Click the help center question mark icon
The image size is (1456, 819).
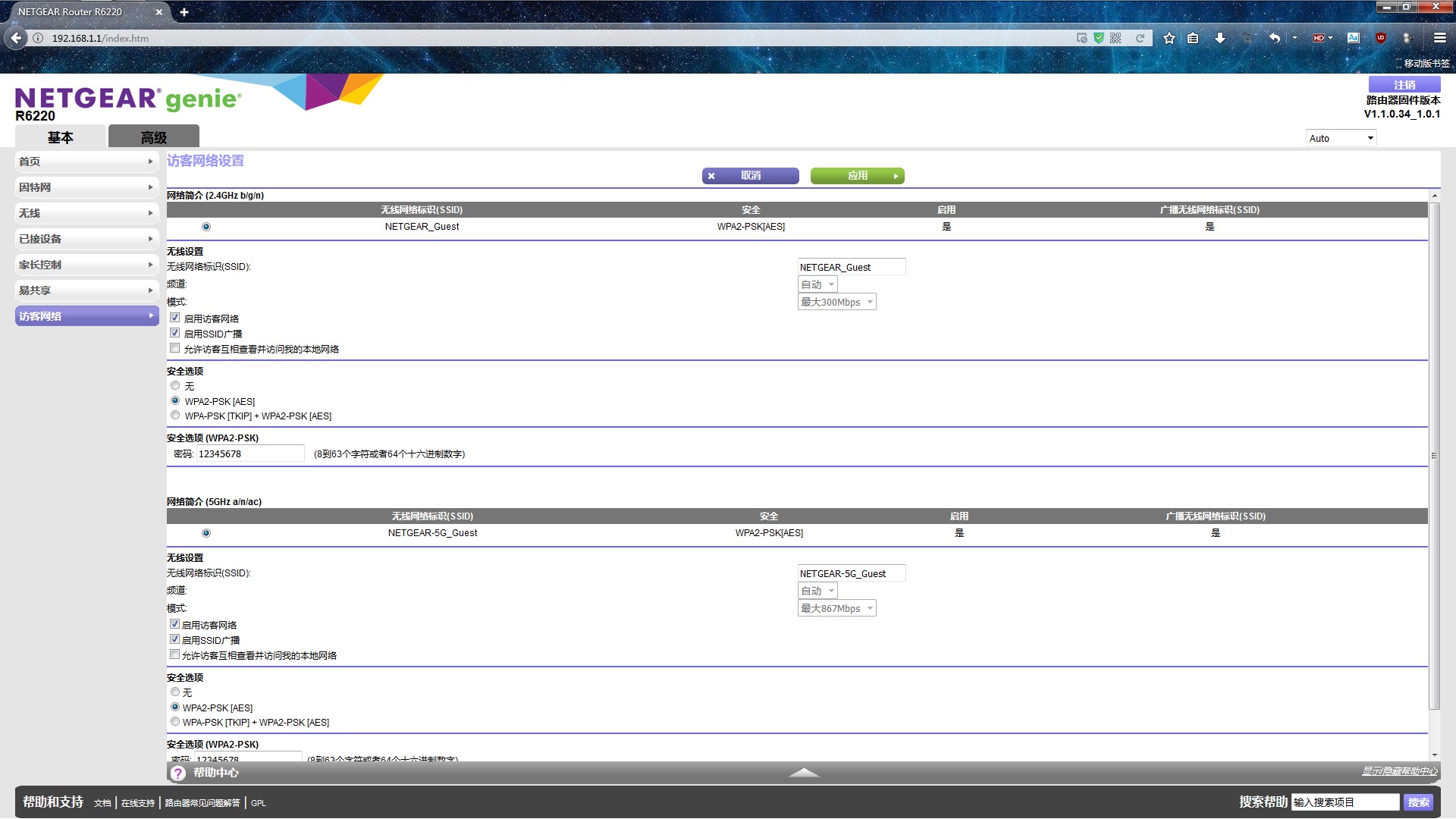click(178, 773)
